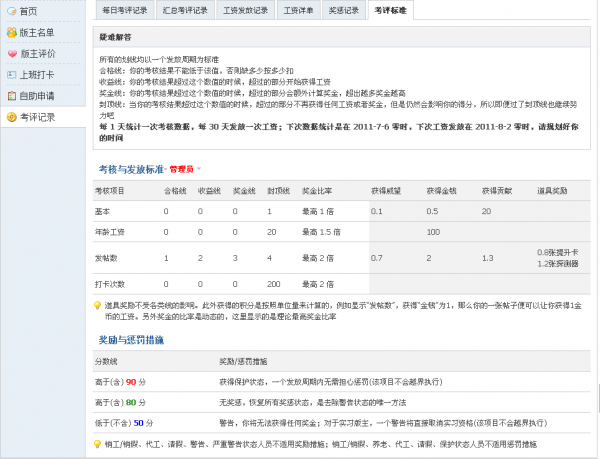Click the 发帖数 row in standards table
Viewport: 600px width, 460px height.
click(x=107, y=258)
